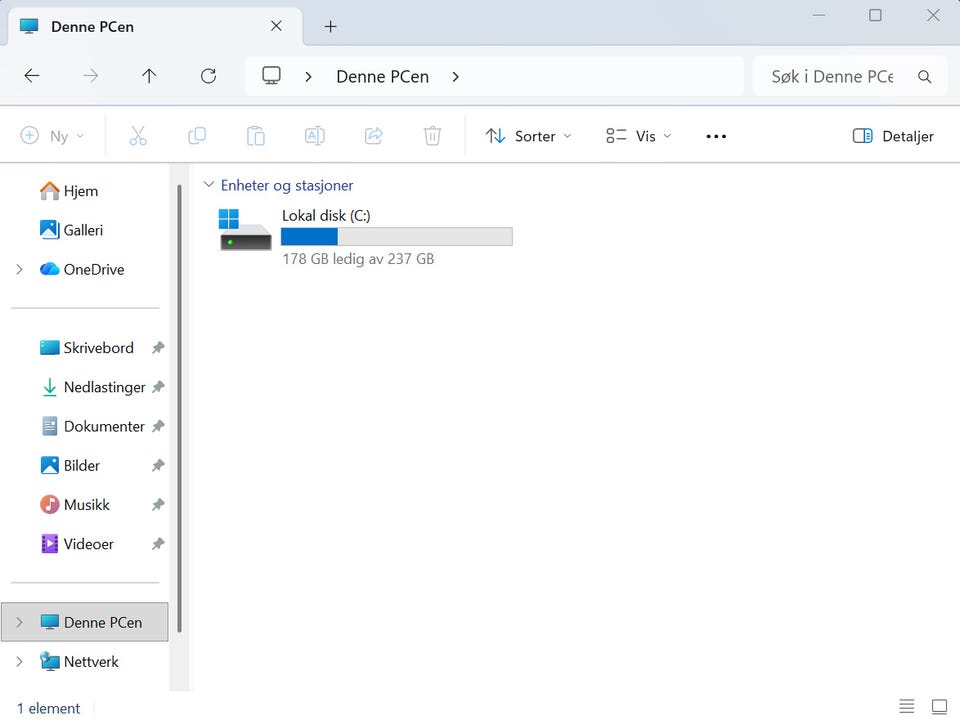The height and width of the screenshot is (720, 960).
Task: Click the pin icon next to Dokumenter
Action: coord(158,426)
